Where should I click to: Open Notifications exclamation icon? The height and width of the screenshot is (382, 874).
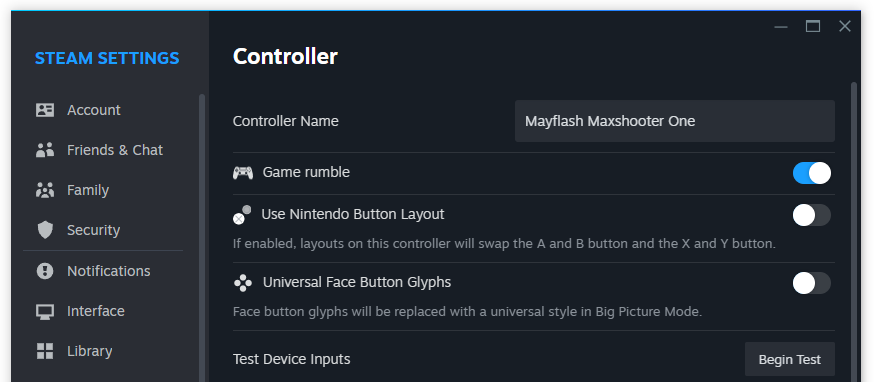pos(45,271)
